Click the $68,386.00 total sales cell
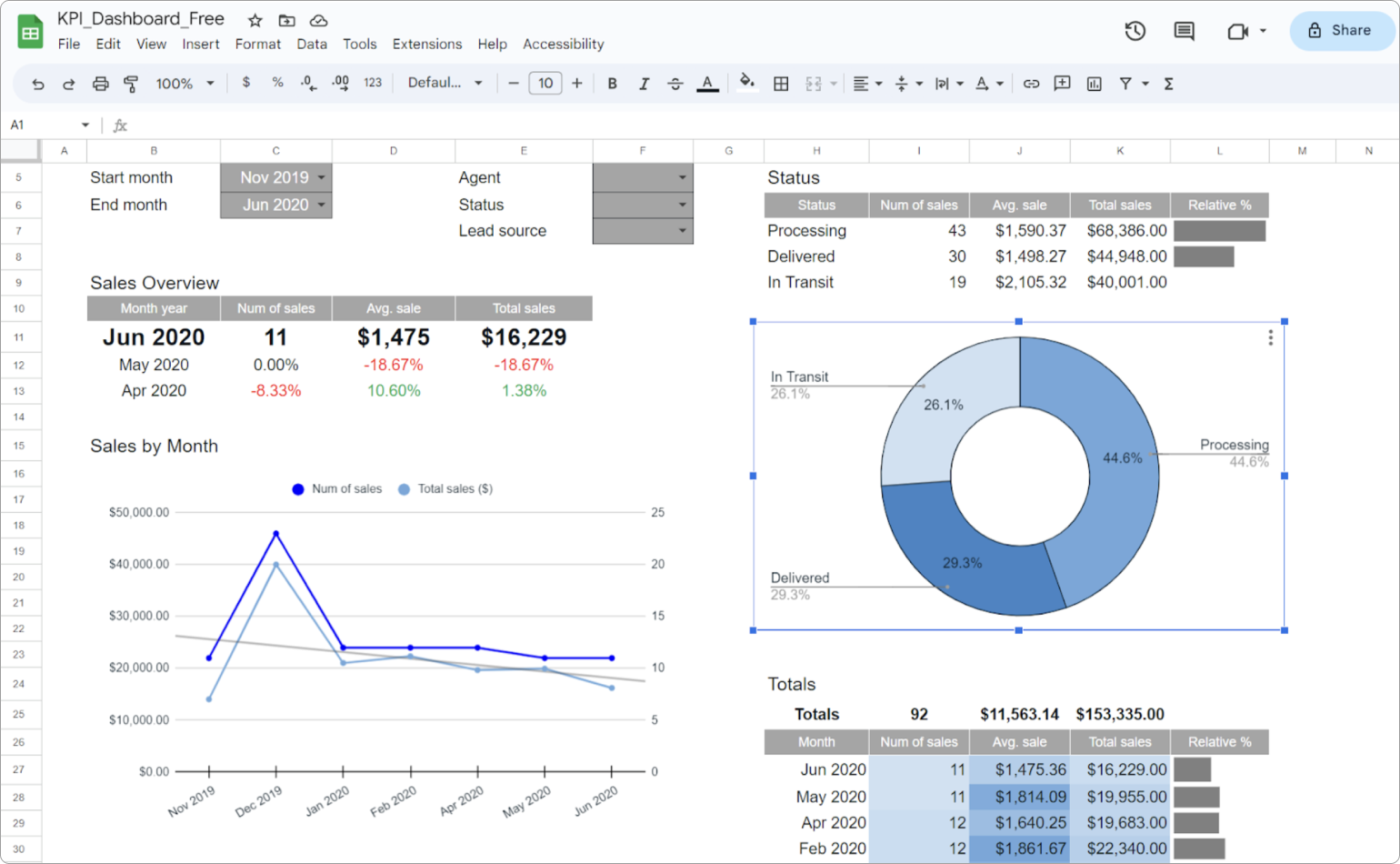This screenshot has width=1400, height=864. (x=1120, y=231)
